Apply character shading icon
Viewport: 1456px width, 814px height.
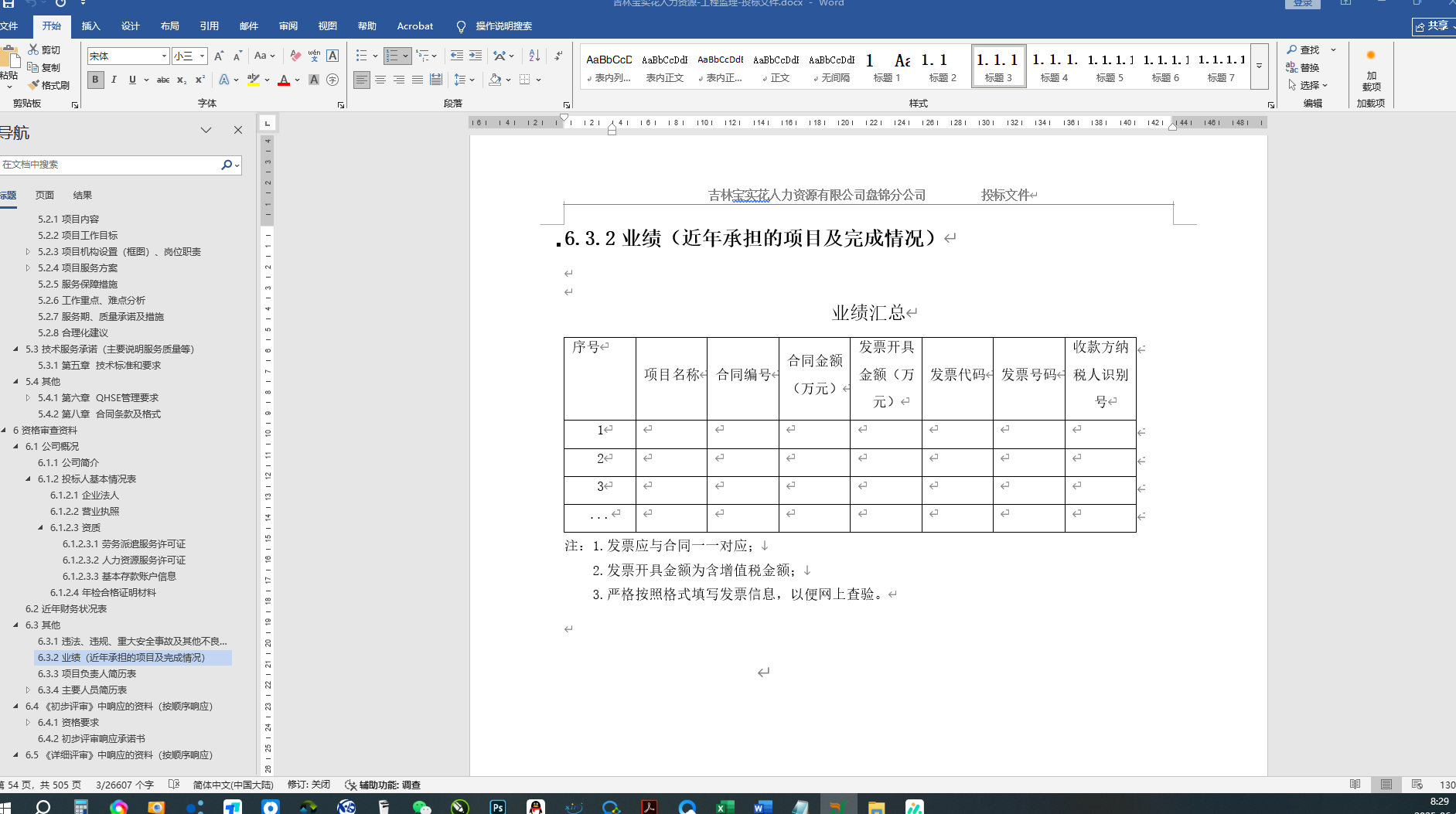314,80
